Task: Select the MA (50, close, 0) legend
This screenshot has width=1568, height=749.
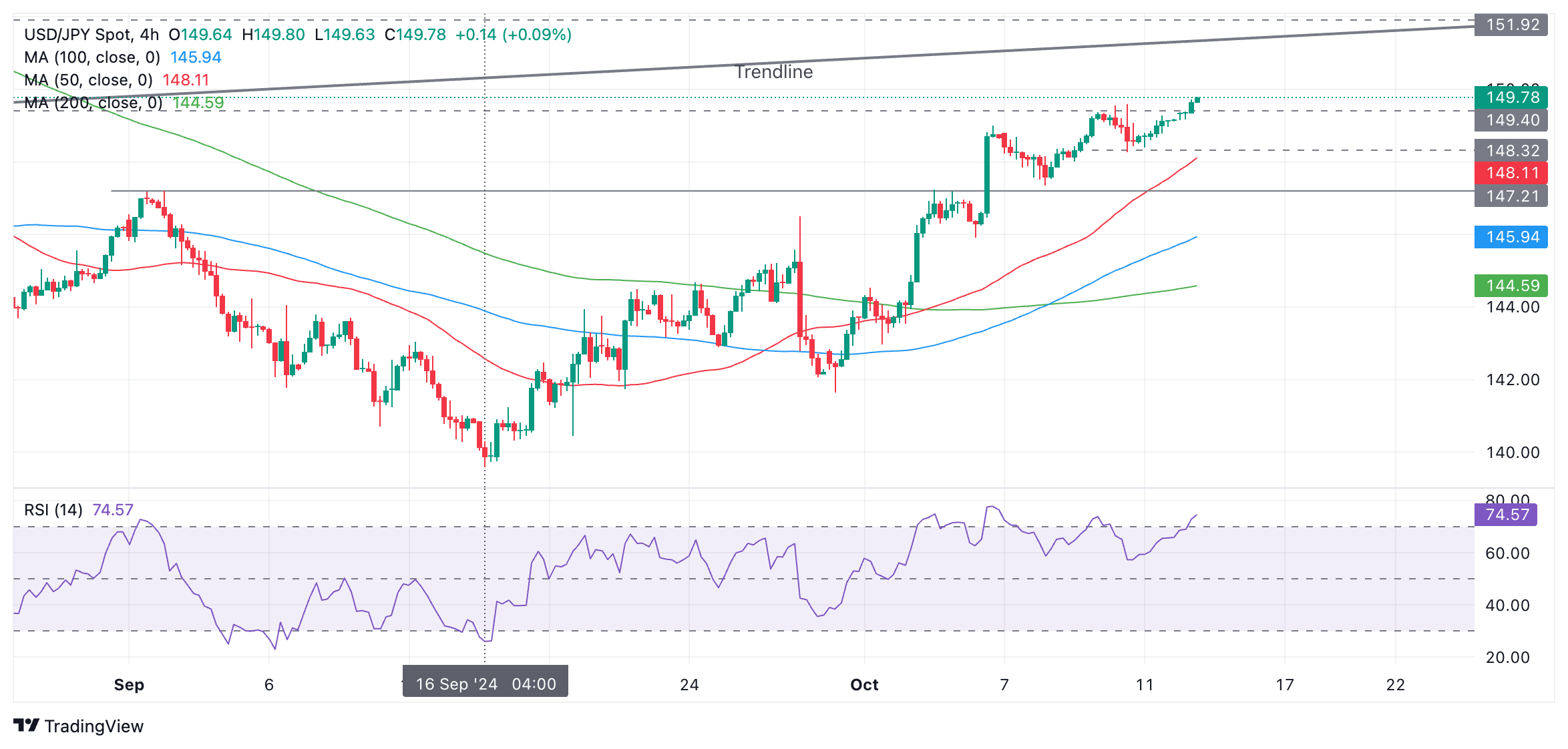Action: tap(88, 80)
